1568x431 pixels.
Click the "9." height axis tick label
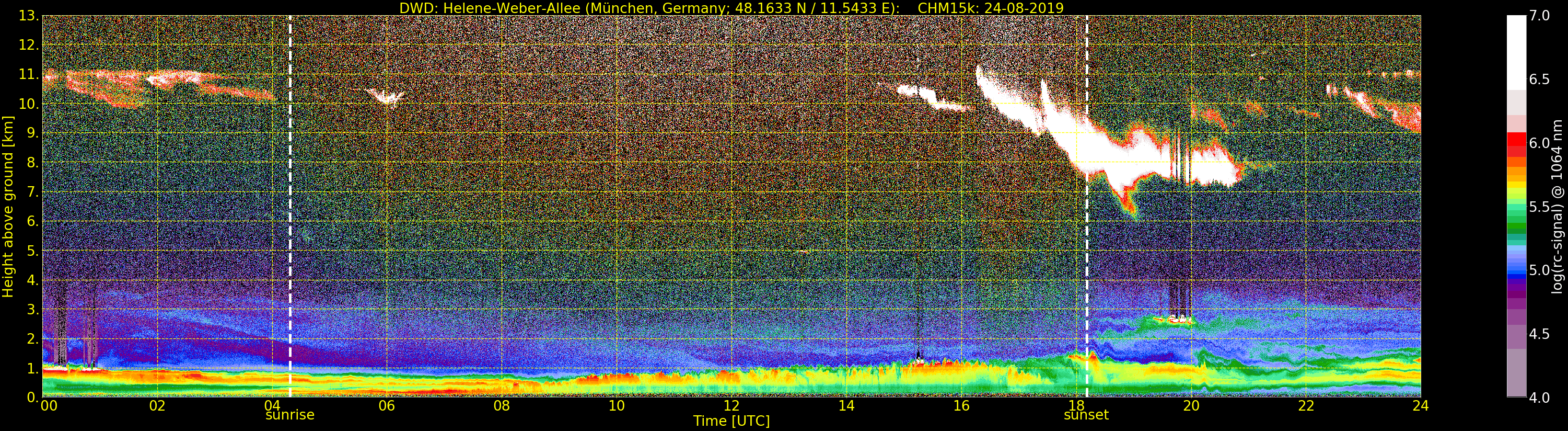click(33, 133)
